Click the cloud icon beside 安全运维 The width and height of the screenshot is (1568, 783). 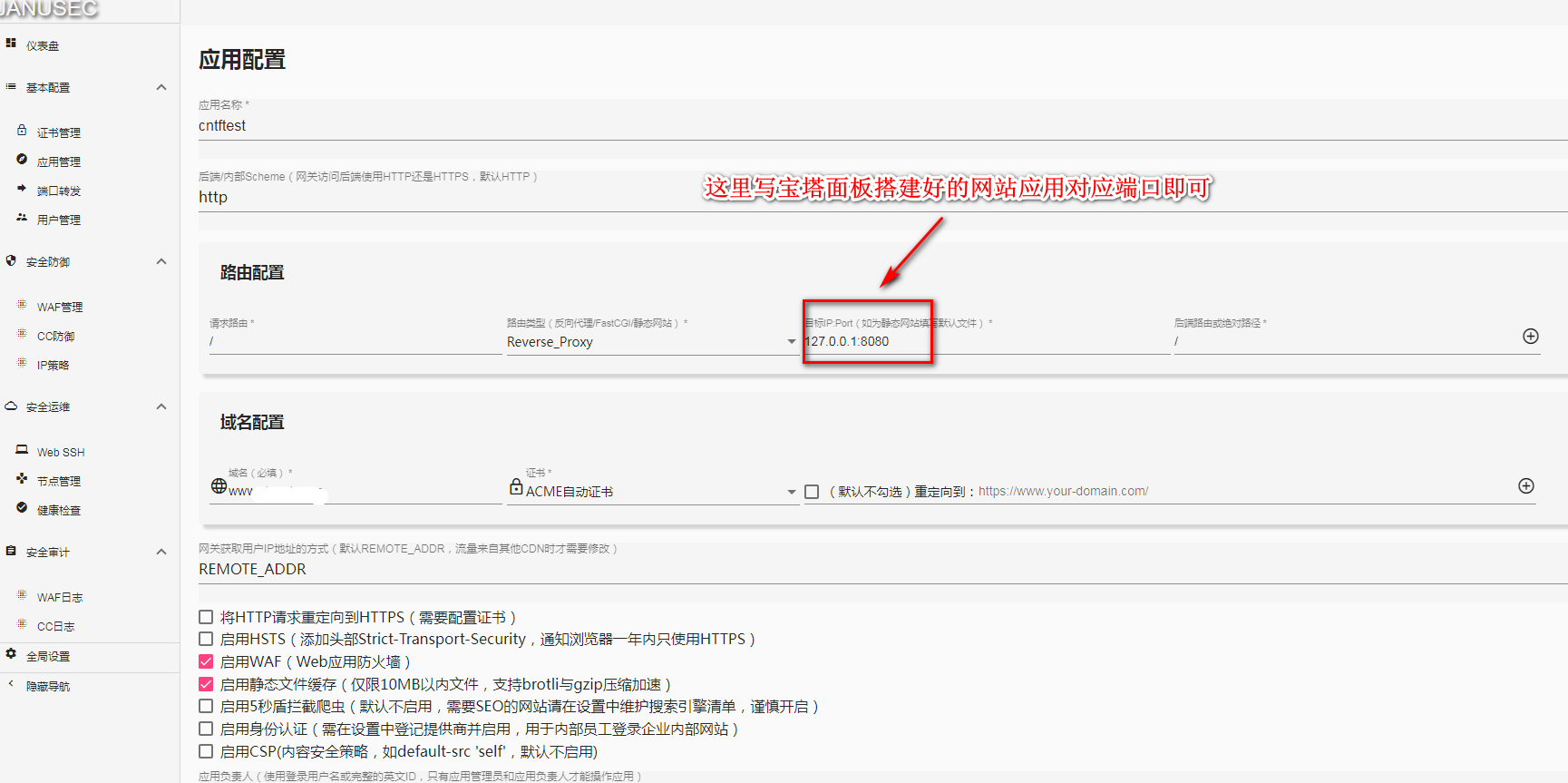(11, 406)
